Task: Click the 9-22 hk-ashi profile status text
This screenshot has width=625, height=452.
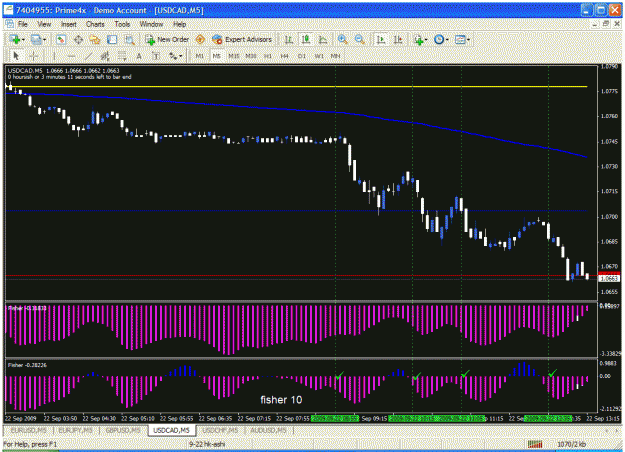Action: tap(207, 444)
